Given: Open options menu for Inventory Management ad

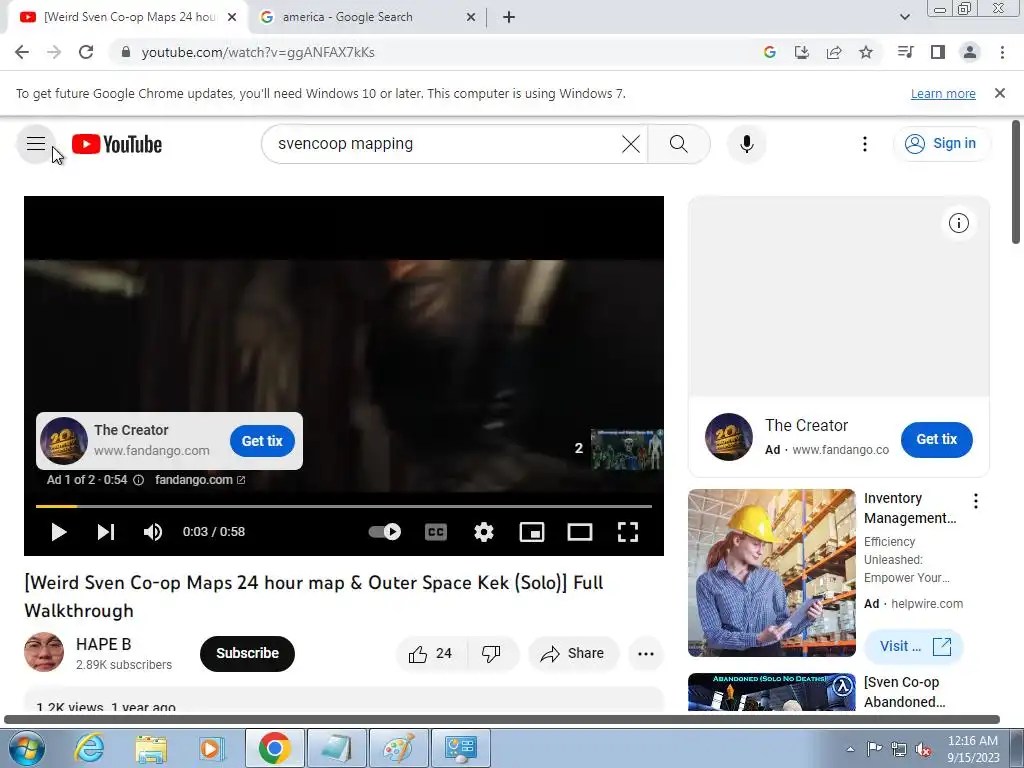Looking at the screenshot, I should 976,501.
